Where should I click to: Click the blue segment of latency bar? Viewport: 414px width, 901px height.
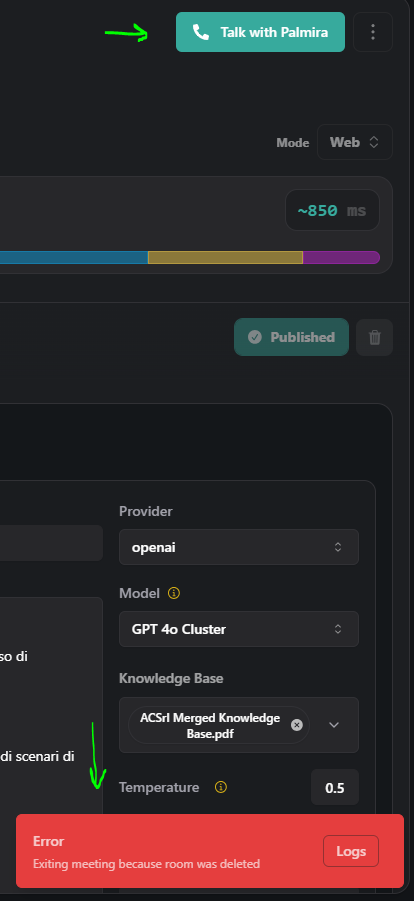click(x=74, y=257)
